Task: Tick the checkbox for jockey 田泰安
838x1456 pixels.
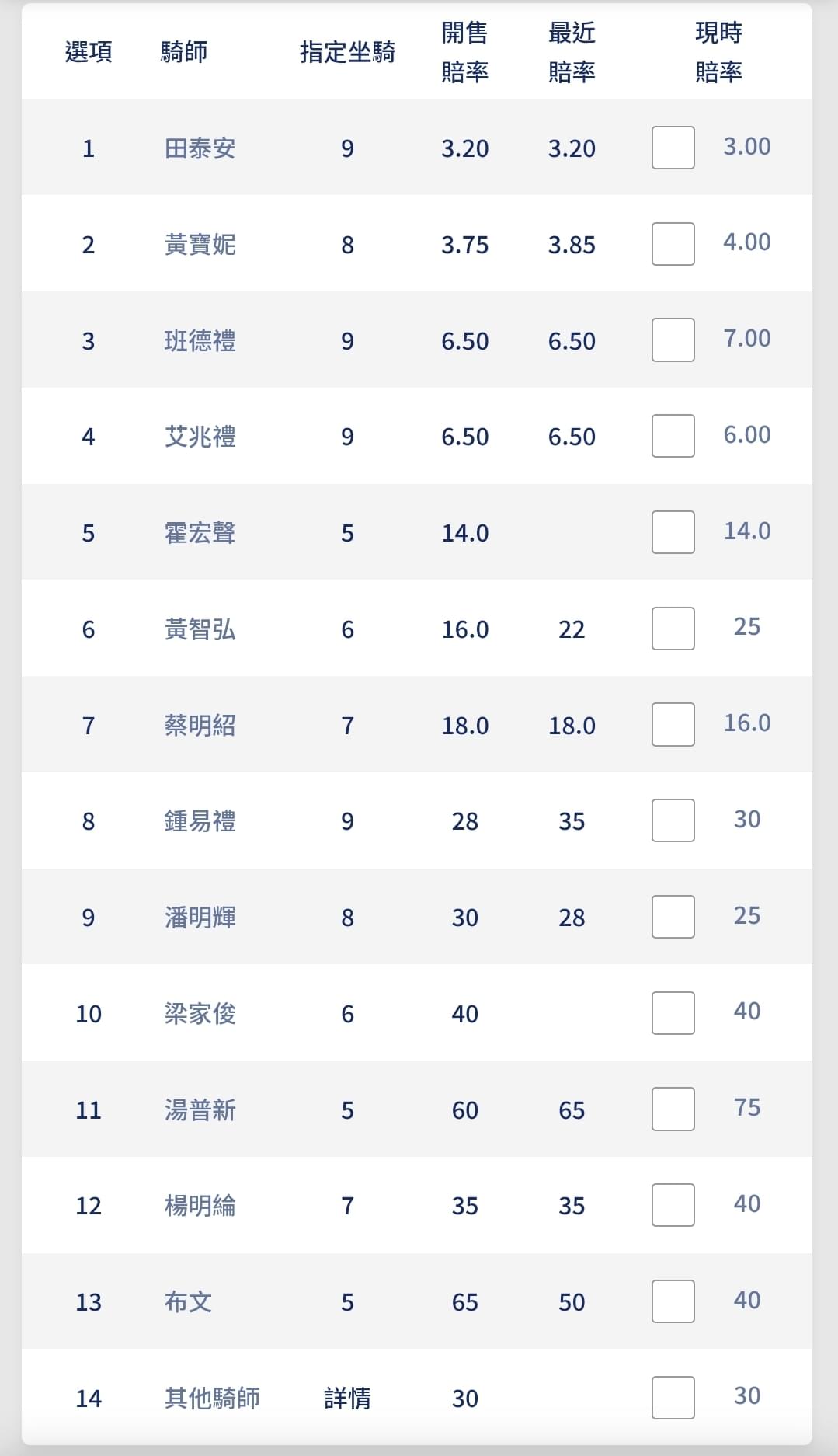Action: click(x=673, y=148)
